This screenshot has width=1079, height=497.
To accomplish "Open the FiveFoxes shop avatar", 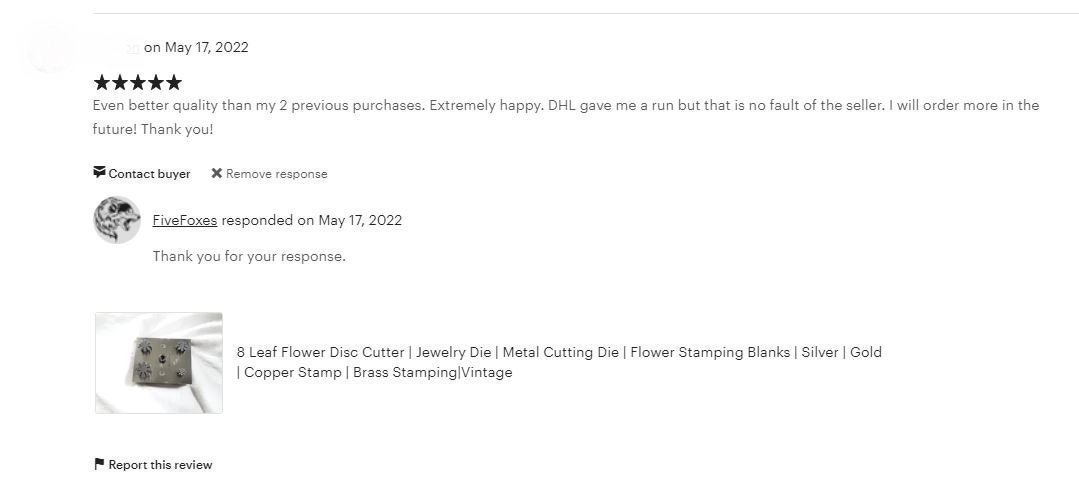I will 117,220.
